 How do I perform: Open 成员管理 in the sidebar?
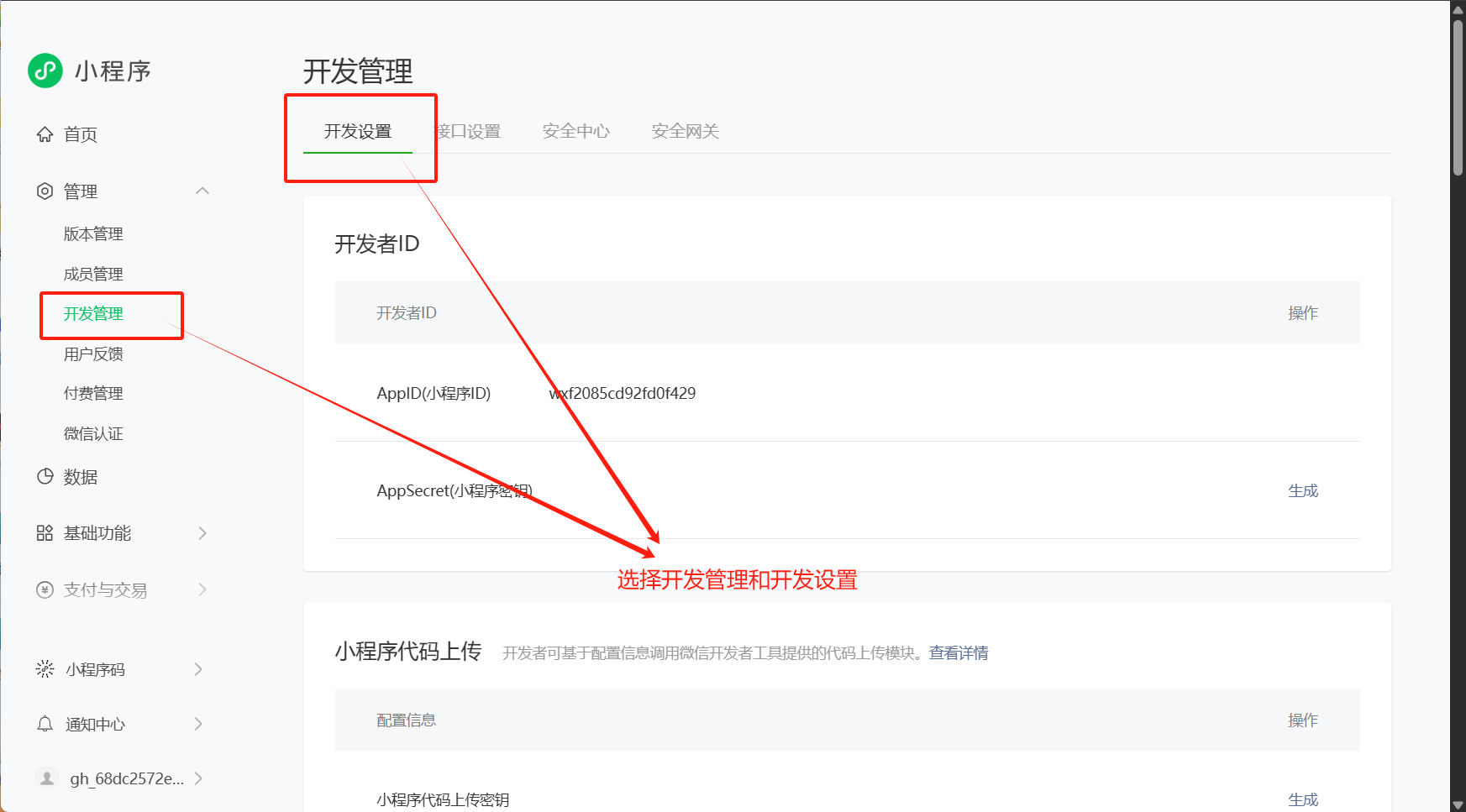pos(93,274)
